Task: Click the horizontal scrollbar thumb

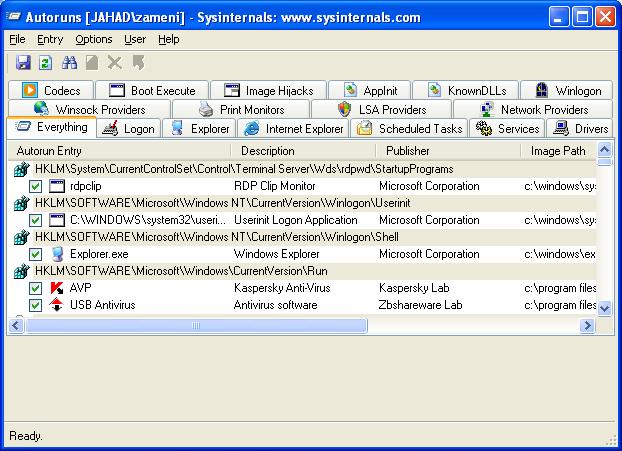Action: coord(196,326)
